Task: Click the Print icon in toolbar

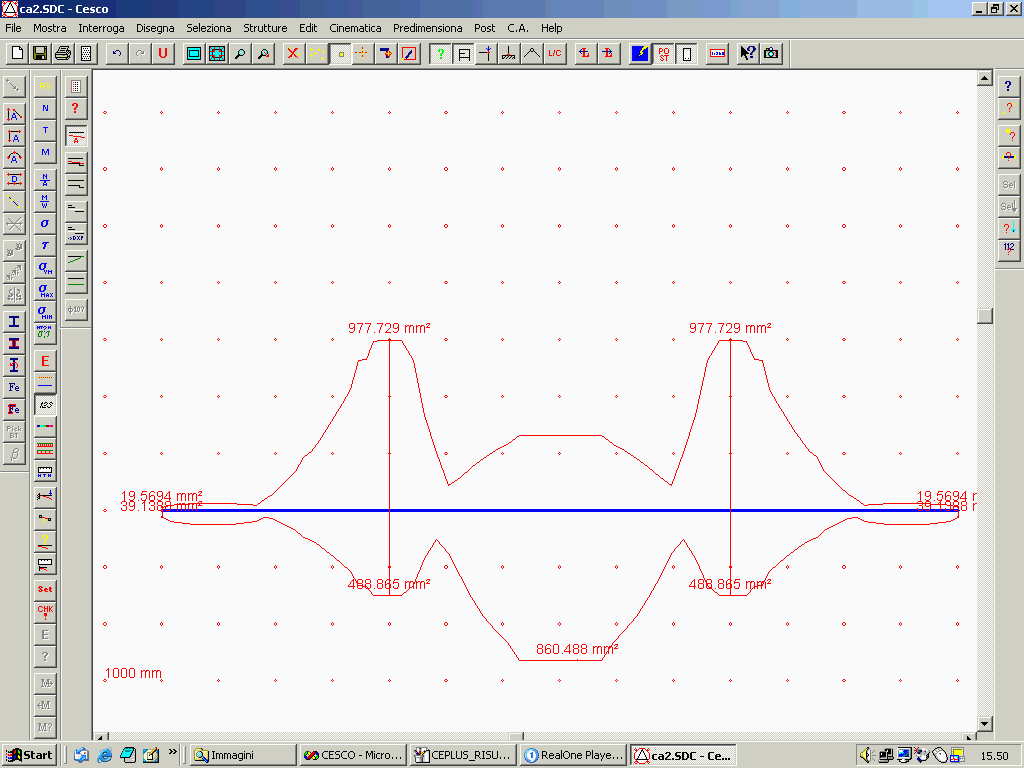Action: pos(63,53)
